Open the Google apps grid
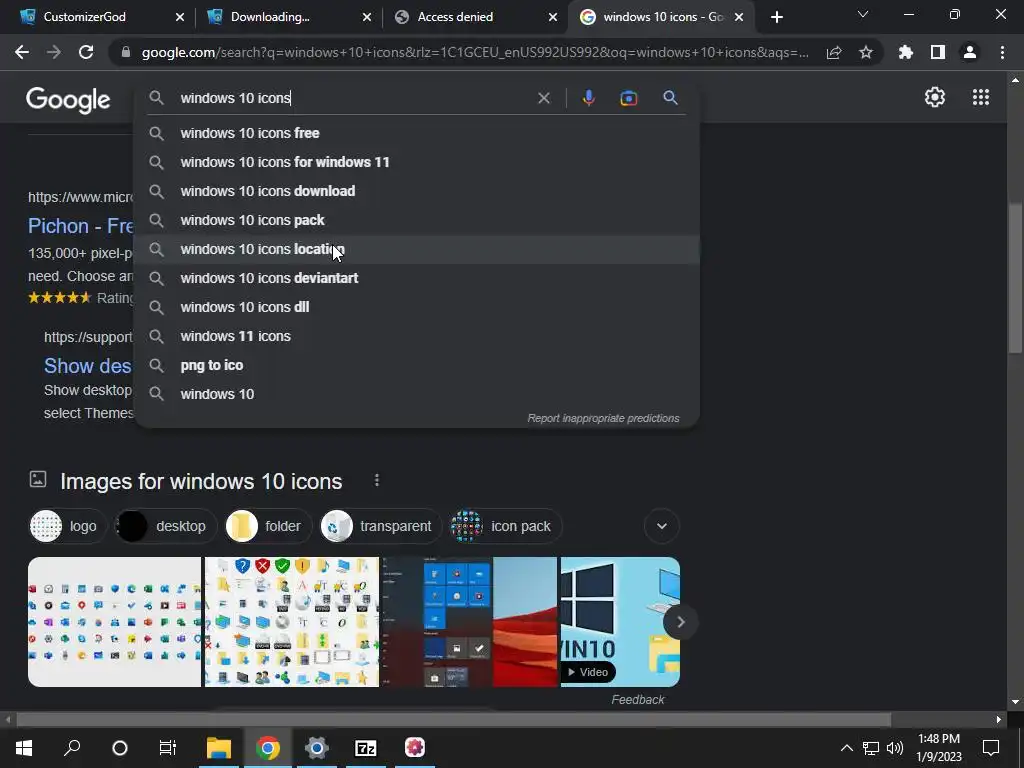This screenshot has height=768, width=1024. pos(980,97)
